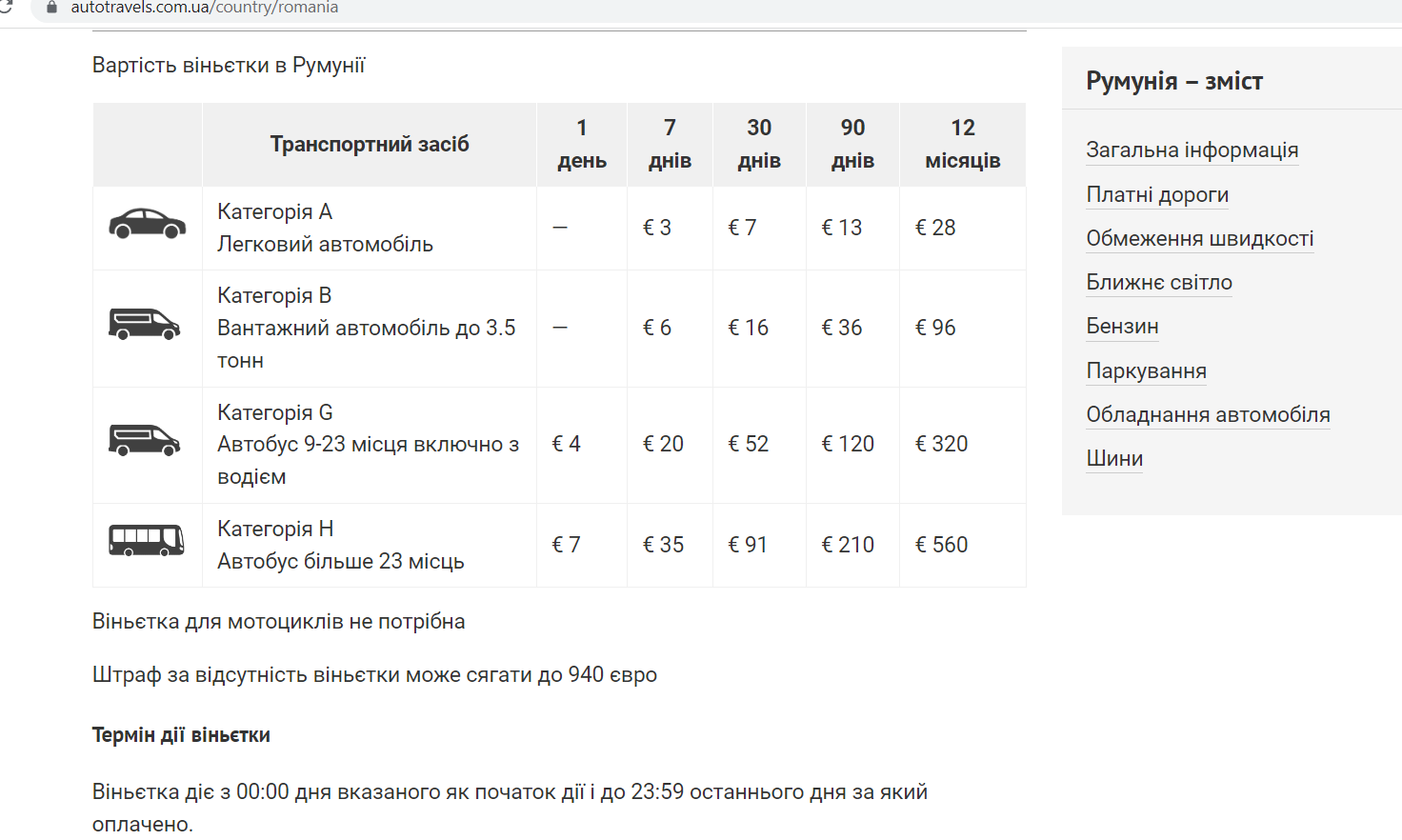The height and width of the screenshot is (840, 1402).
Task: Click the padlock icon in the address bar
Action: click(x=52, y=8)
